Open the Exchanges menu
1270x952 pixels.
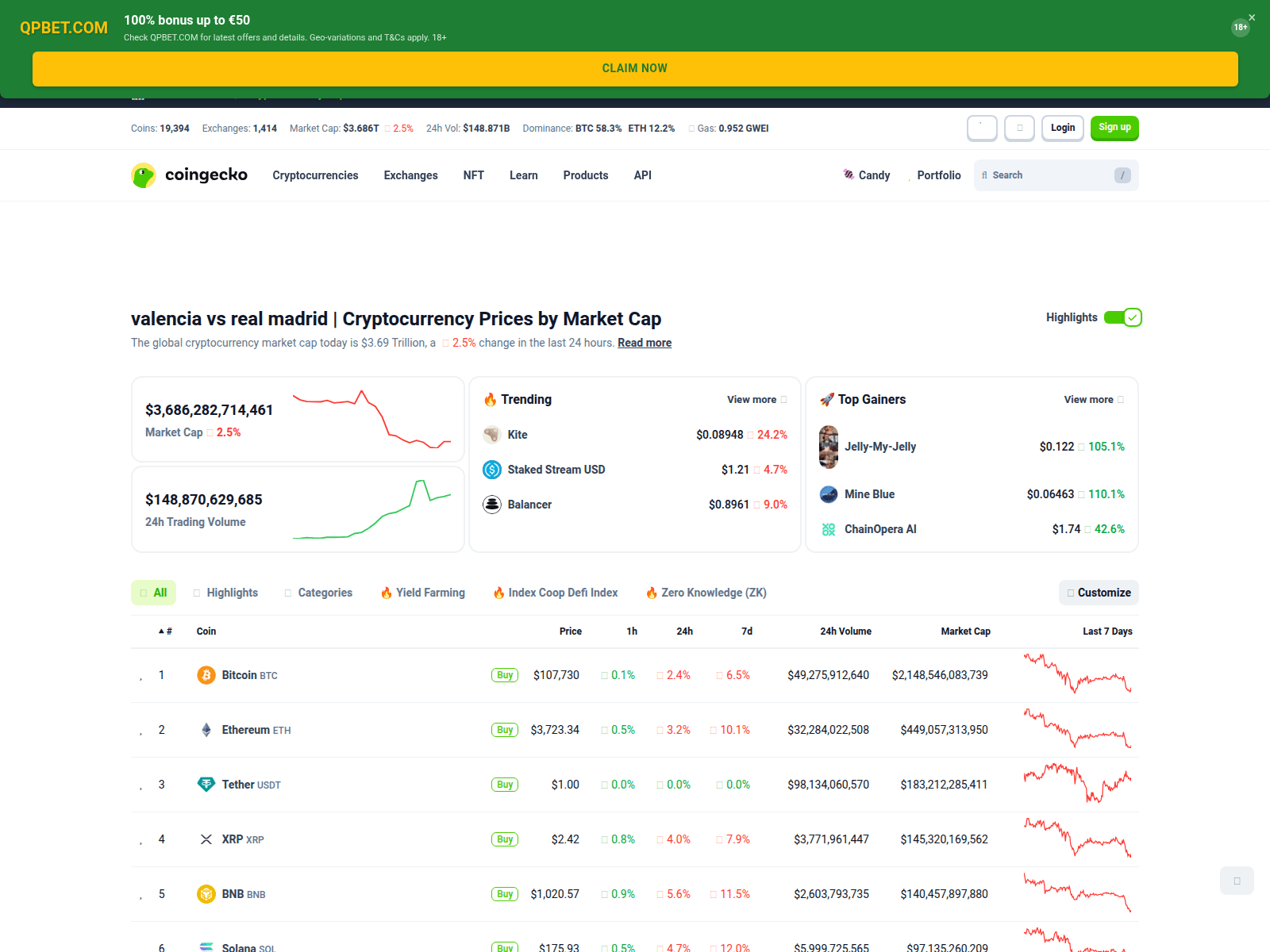tap(410, 175)
